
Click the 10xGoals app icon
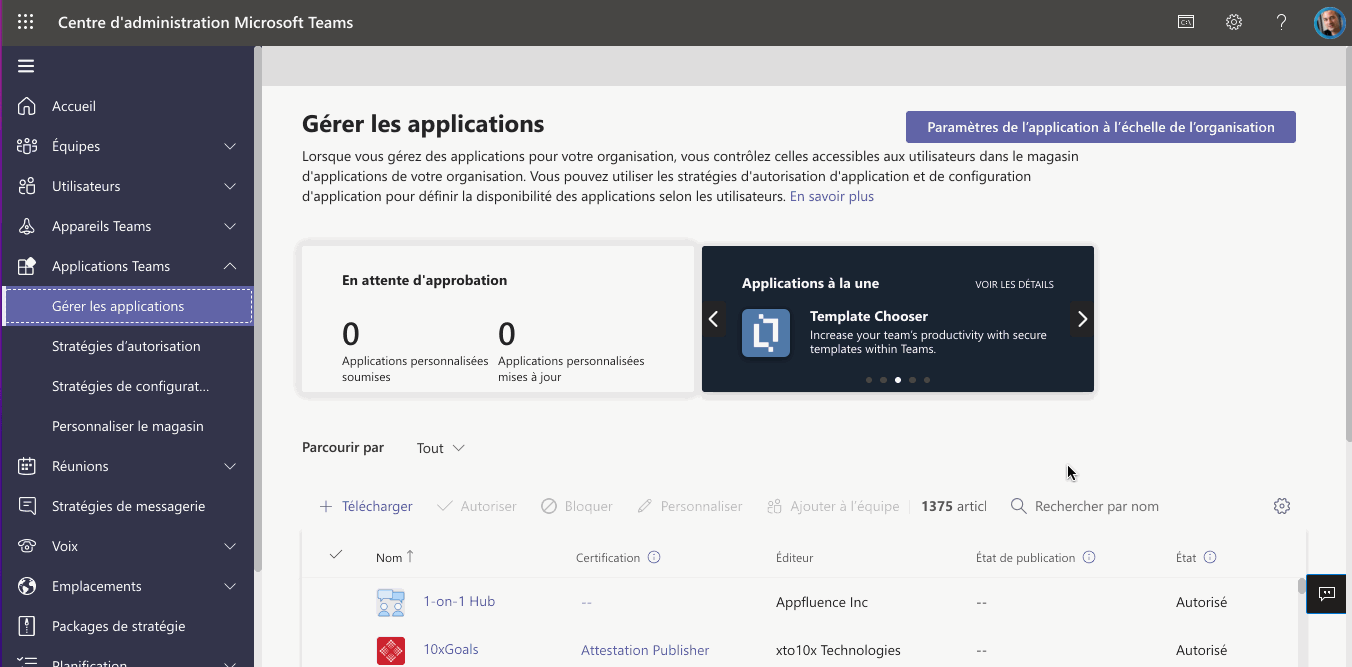(390, 650)
